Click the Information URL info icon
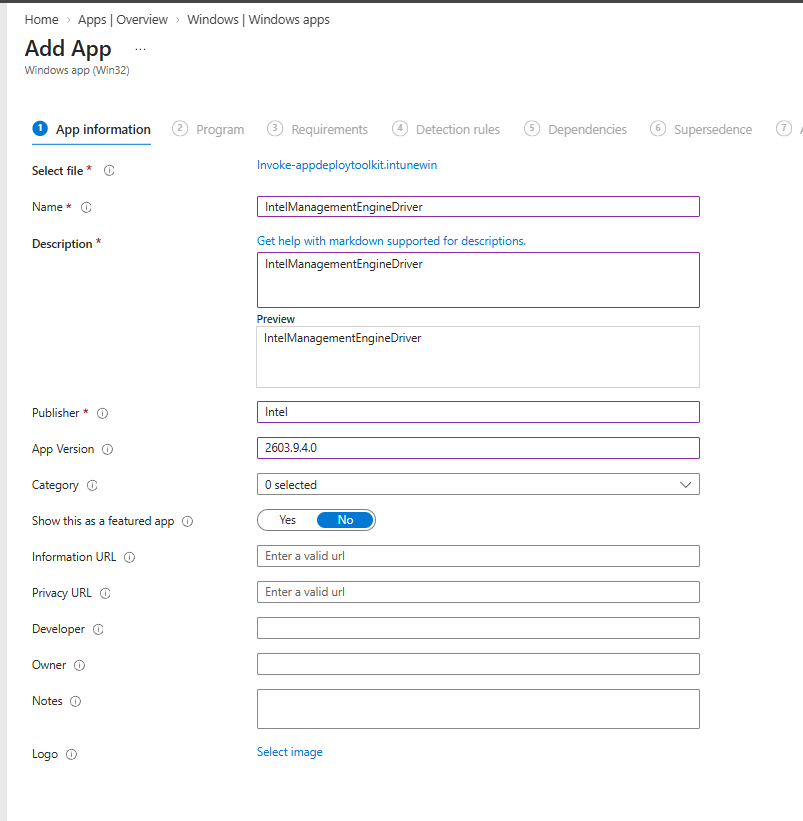This screenshot has height=821, width=803. pos(129,558)
